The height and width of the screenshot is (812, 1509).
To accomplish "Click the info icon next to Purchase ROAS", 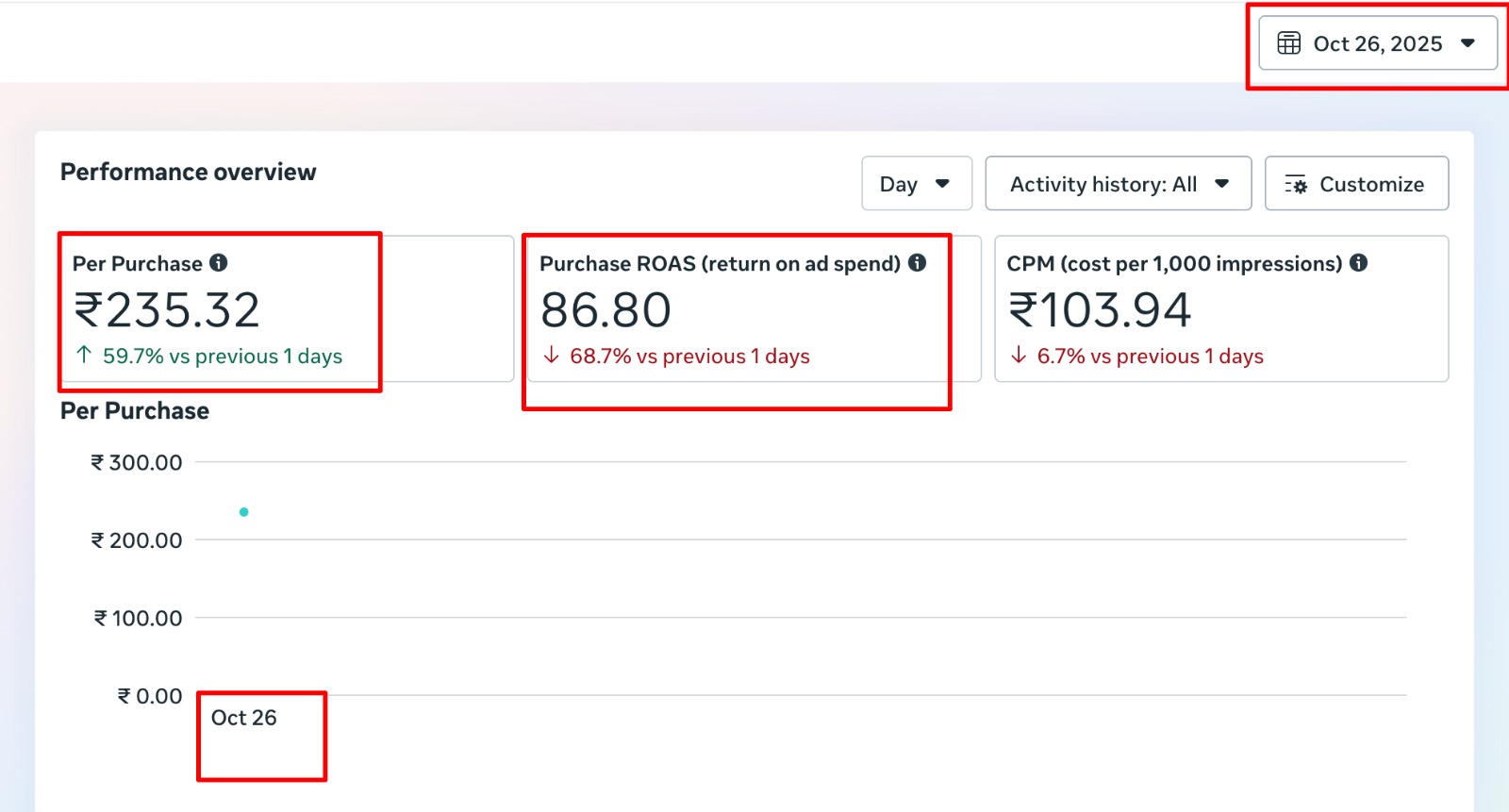I will point(917,263).
